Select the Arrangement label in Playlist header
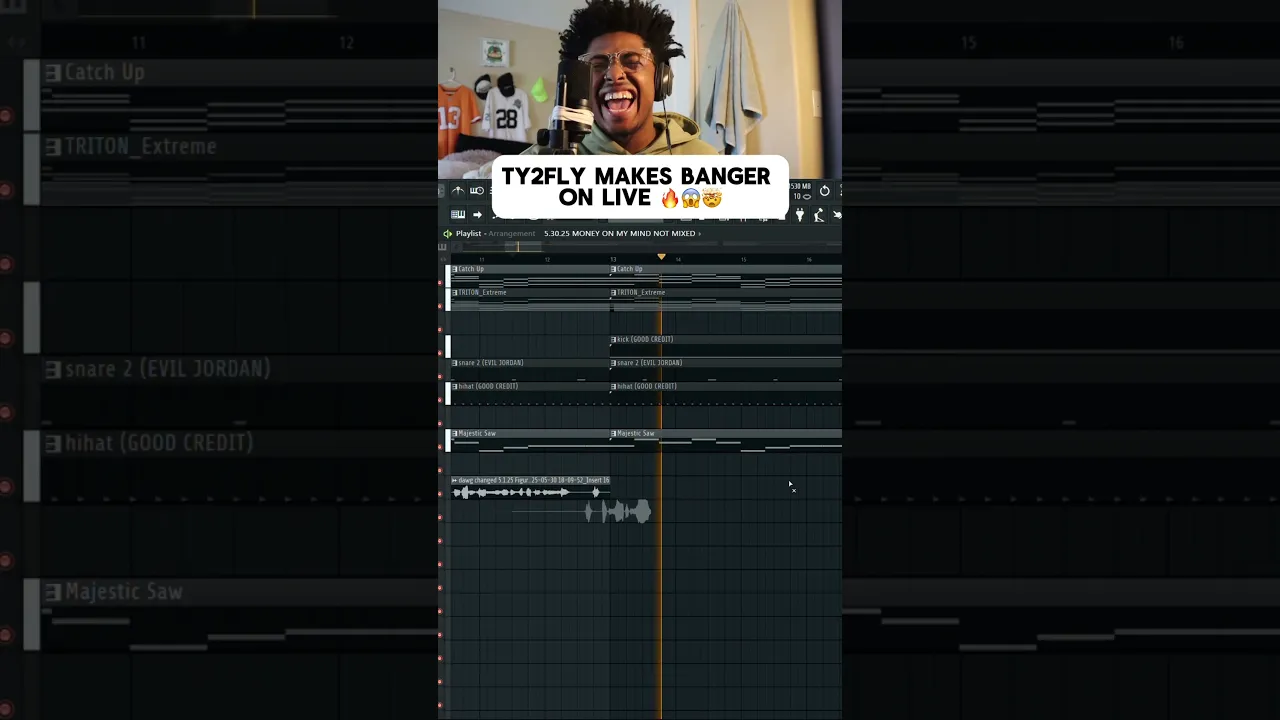The width and height of the screenshot is (1280, 720). click(x=512, y=233)
